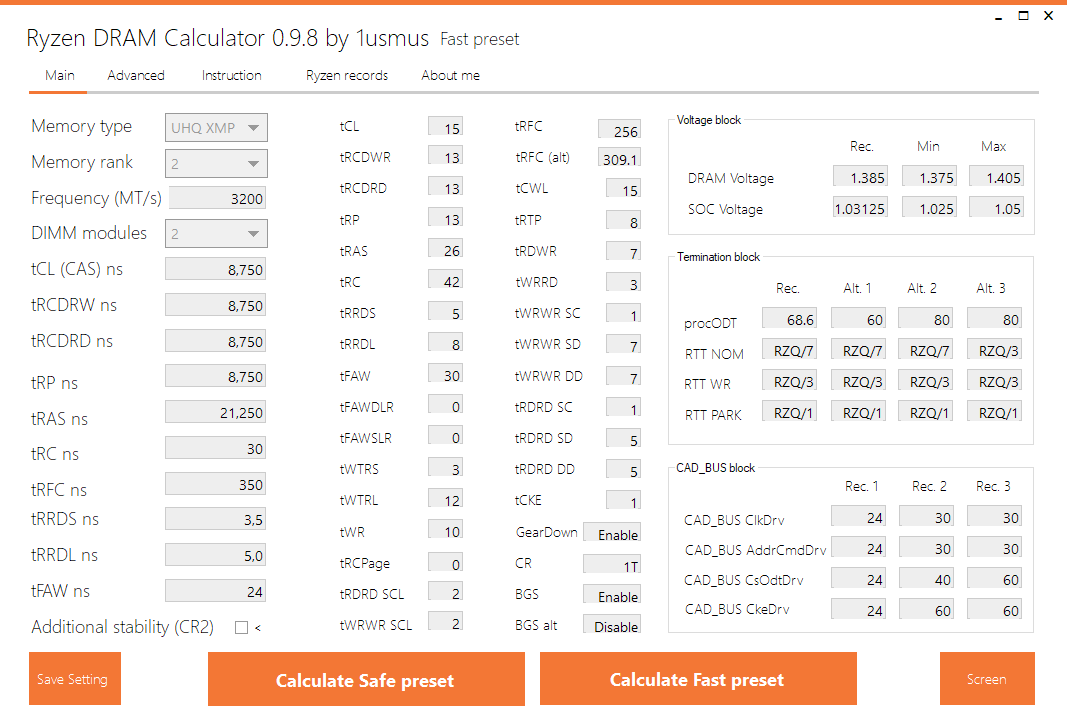Switch to the Advanced tab
1067x715 pixels.
click(x=136, y=75)
